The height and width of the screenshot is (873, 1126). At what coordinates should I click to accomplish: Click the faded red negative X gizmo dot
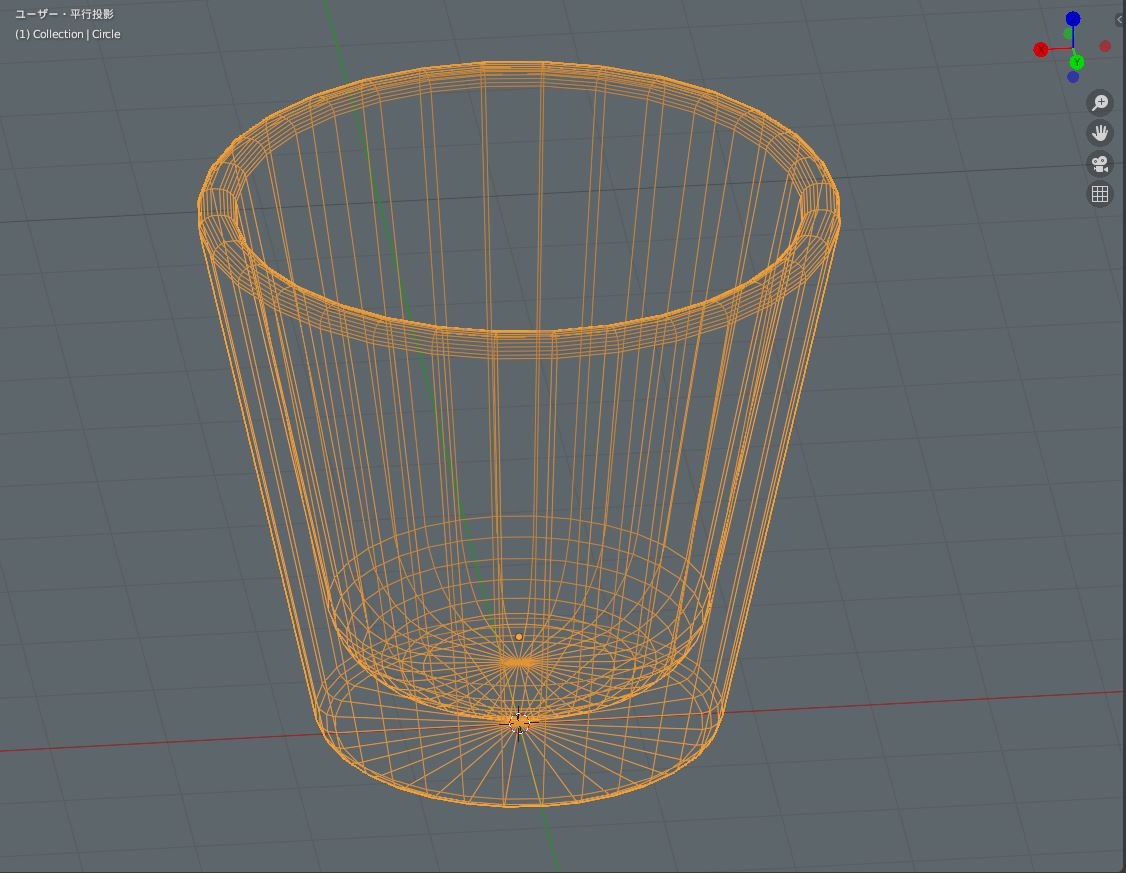coord(1105,46)
